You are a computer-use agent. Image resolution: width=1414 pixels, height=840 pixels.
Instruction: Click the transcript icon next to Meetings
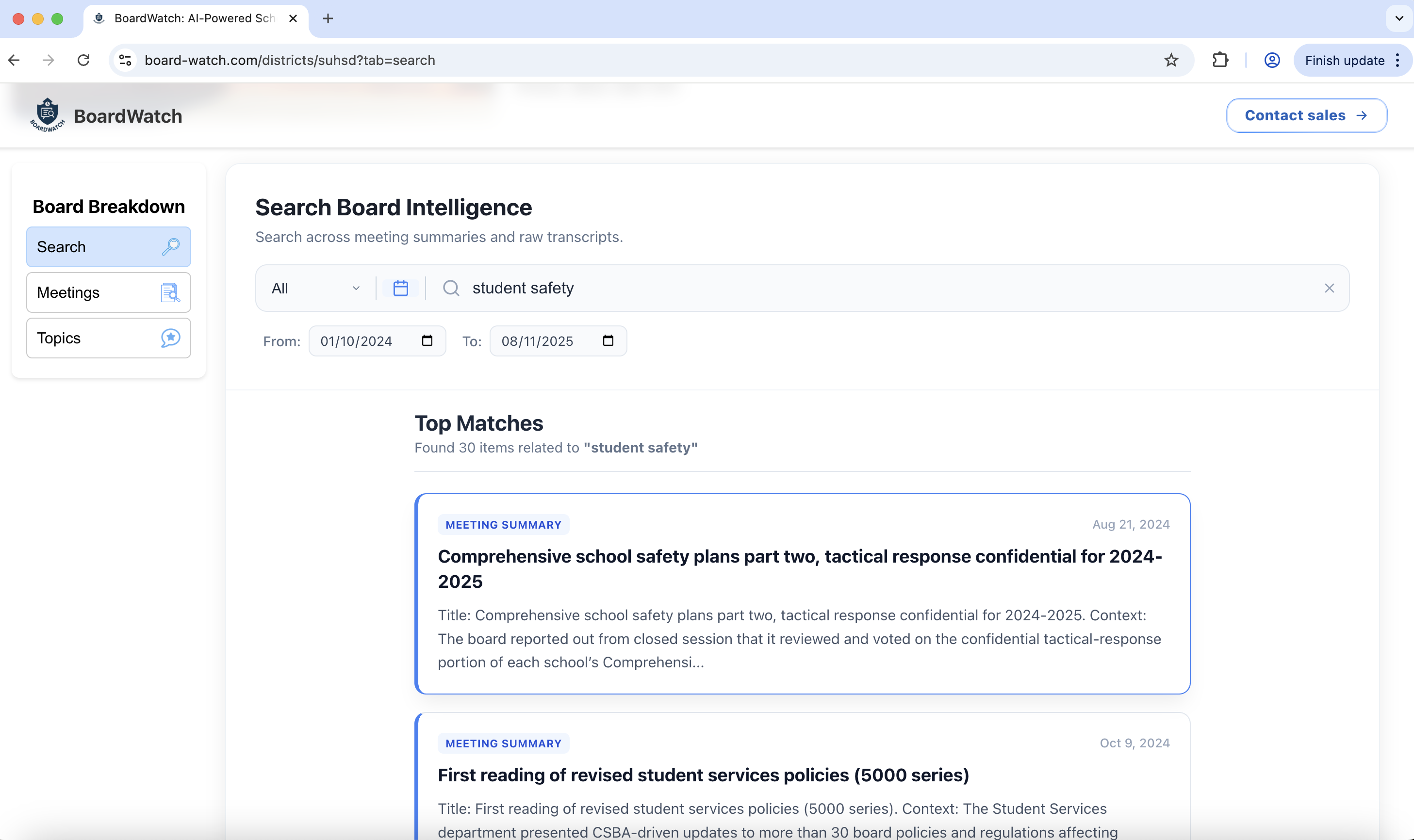point(170,292)
